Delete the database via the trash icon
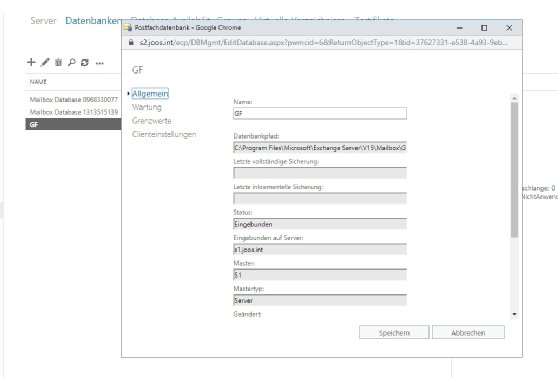Screen dimensions: 558x378 [x=58, y=62]
